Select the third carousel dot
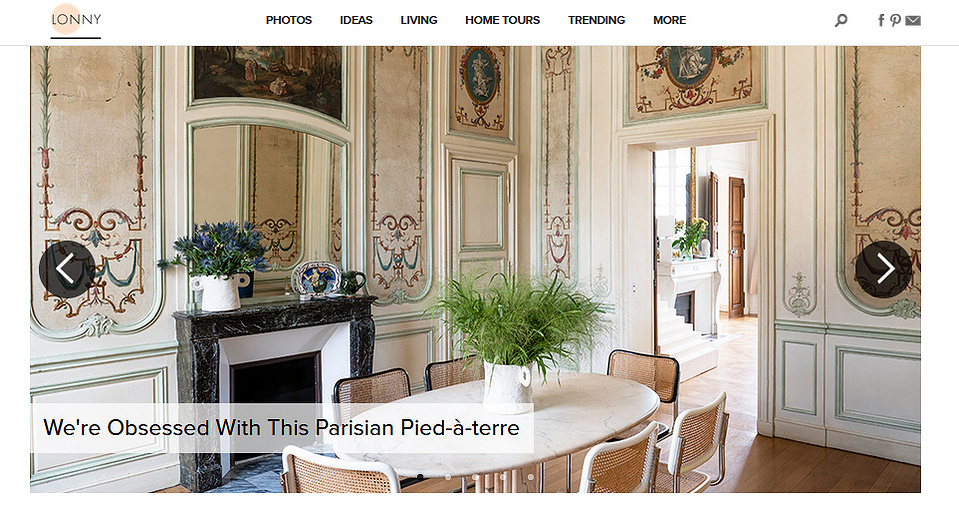959x515 pixels. [x=475, y=476]
